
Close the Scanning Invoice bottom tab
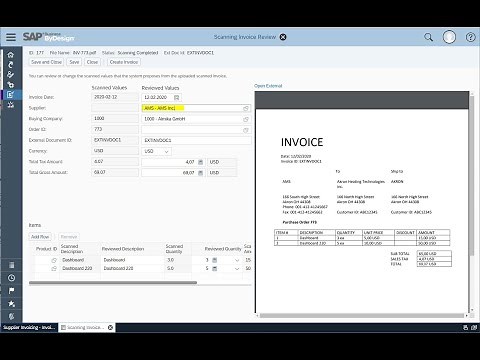coord(110,328)
